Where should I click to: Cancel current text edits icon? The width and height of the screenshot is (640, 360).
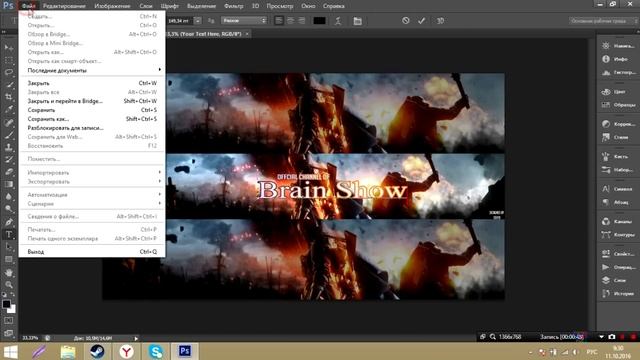(x=405, y=20)
